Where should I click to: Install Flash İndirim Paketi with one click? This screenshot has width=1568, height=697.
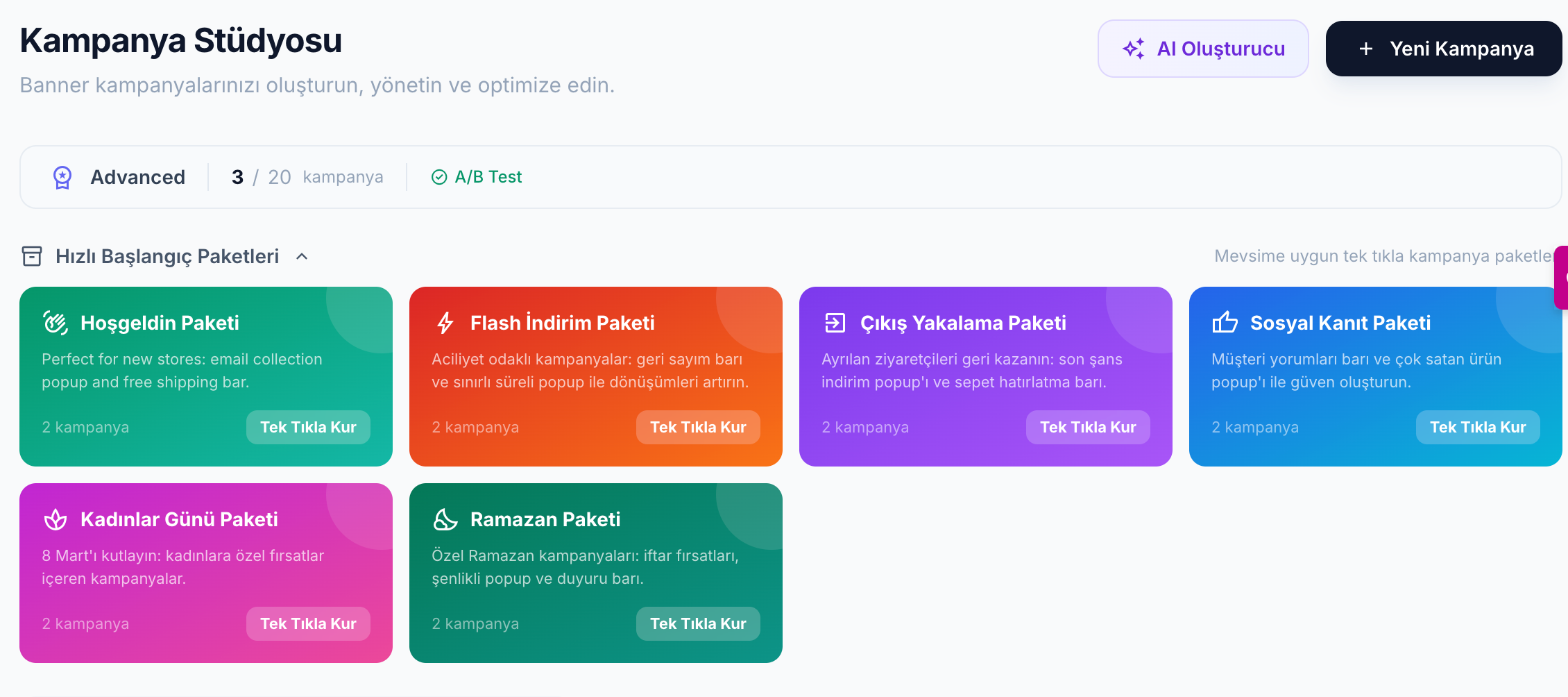pos(698,427)
